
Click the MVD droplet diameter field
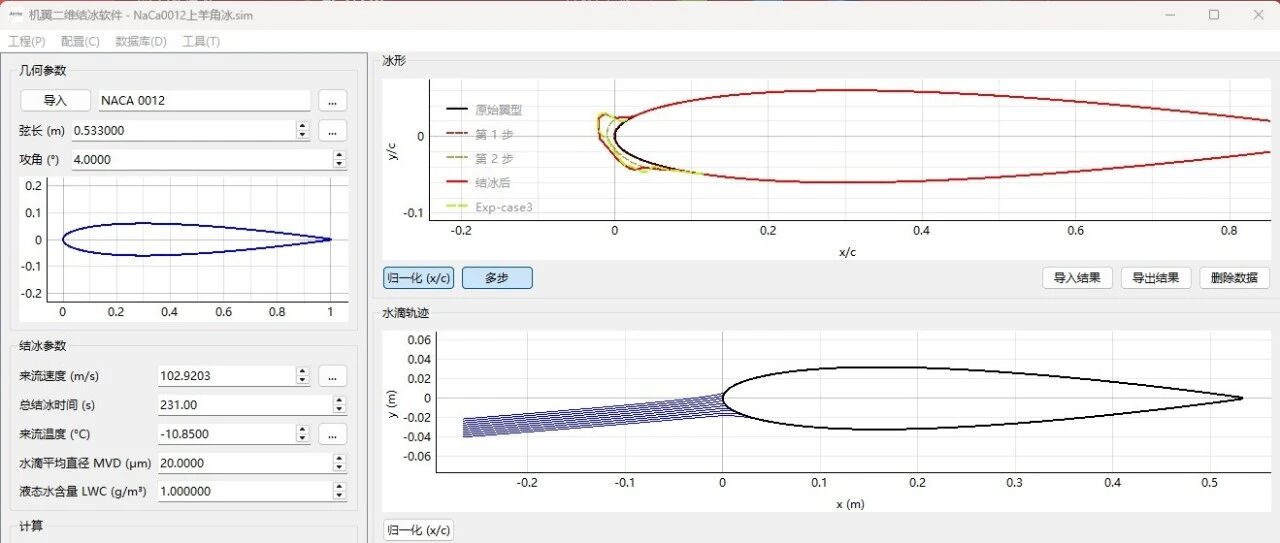click(244, 463)
